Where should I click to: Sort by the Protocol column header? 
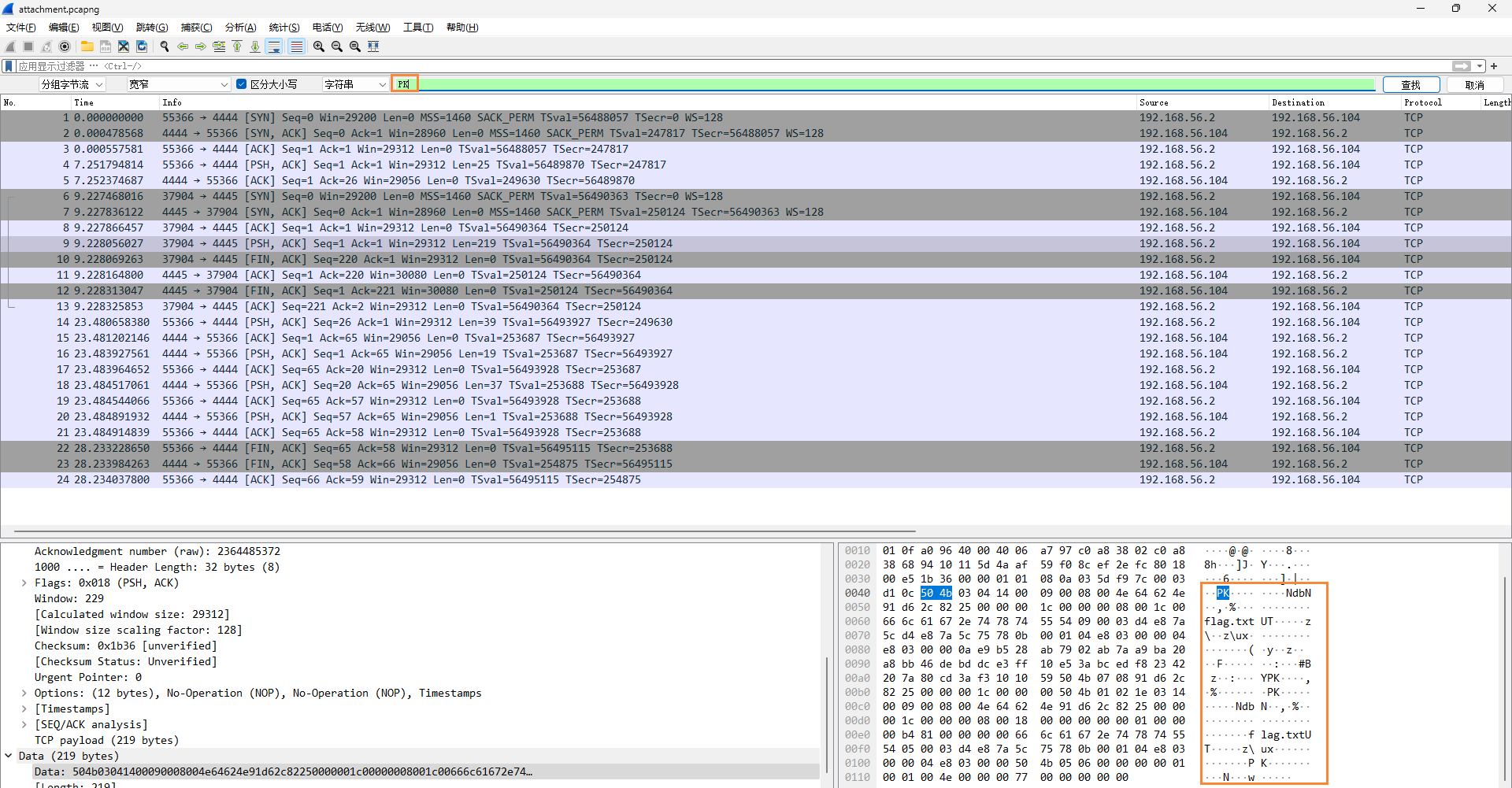(x=1440, y=102)
